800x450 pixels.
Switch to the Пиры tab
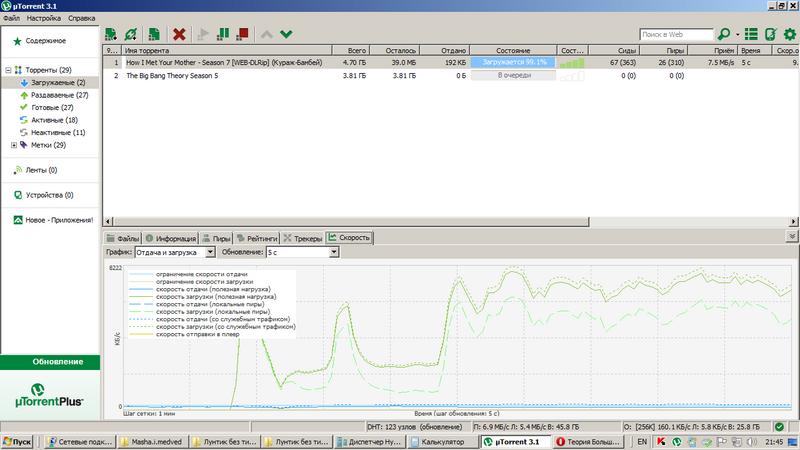(216, 238)
